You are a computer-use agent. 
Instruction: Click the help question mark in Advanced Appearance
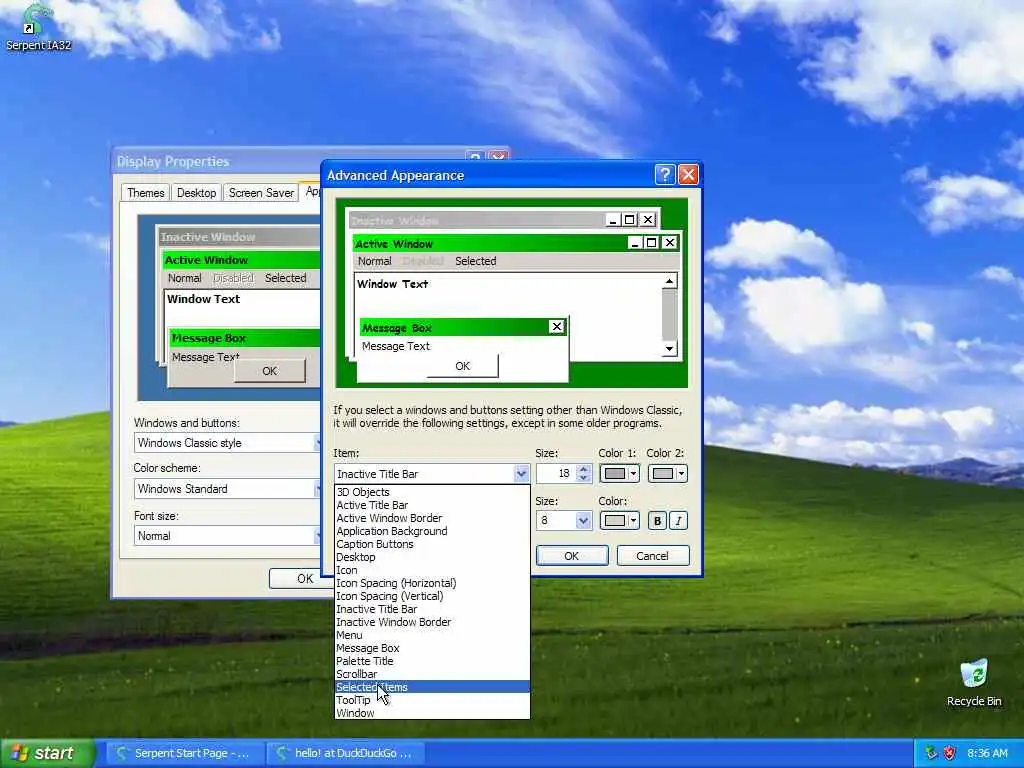(664, 174)
